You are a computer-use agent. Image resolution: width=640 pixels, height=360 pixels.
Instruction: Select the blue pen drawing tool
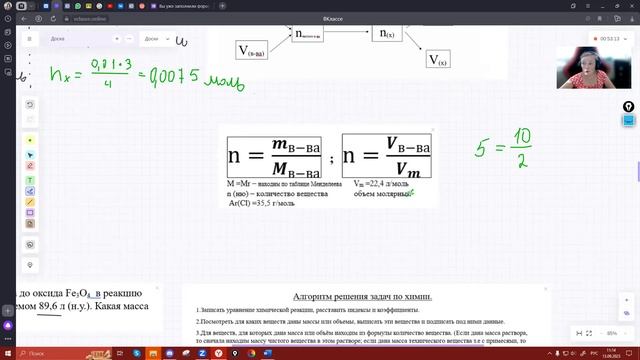(x=30, y=191)
